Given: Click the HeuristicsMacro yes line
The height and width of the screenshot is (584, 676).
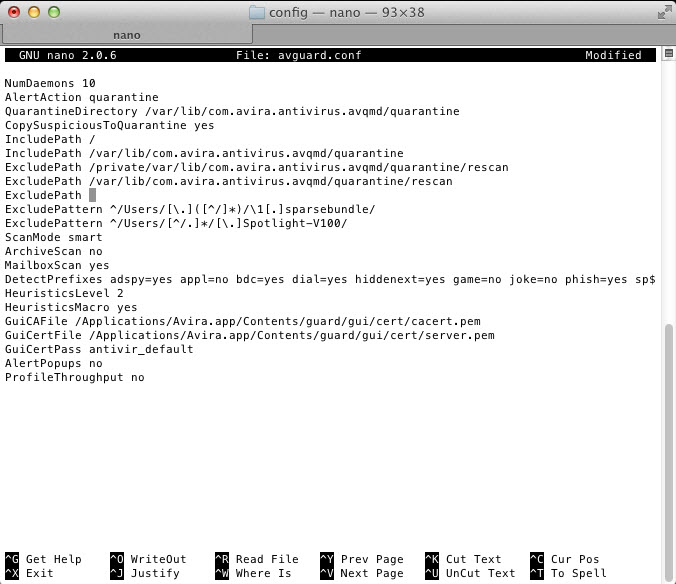Looking at the screenshot, I should [x=71, y=307].
